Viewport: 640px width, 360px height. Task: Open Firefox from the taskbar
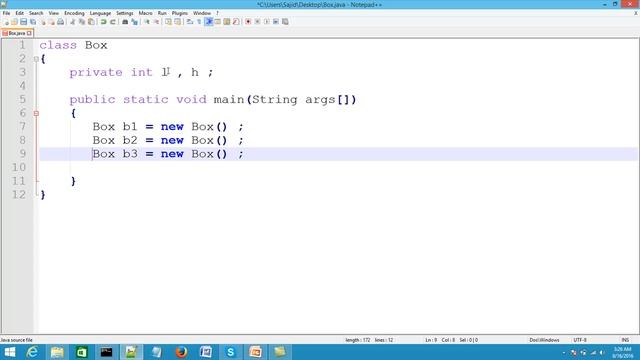(x=181, y=352)
